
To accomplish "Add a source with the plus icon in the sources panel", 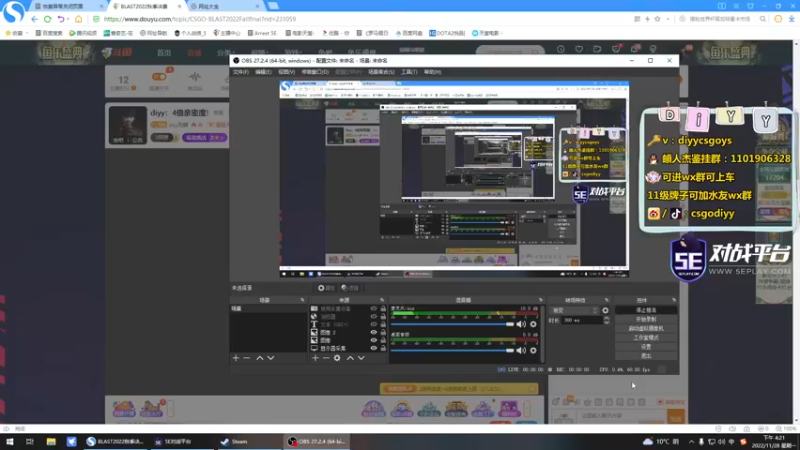I will (x=315, y=358).
